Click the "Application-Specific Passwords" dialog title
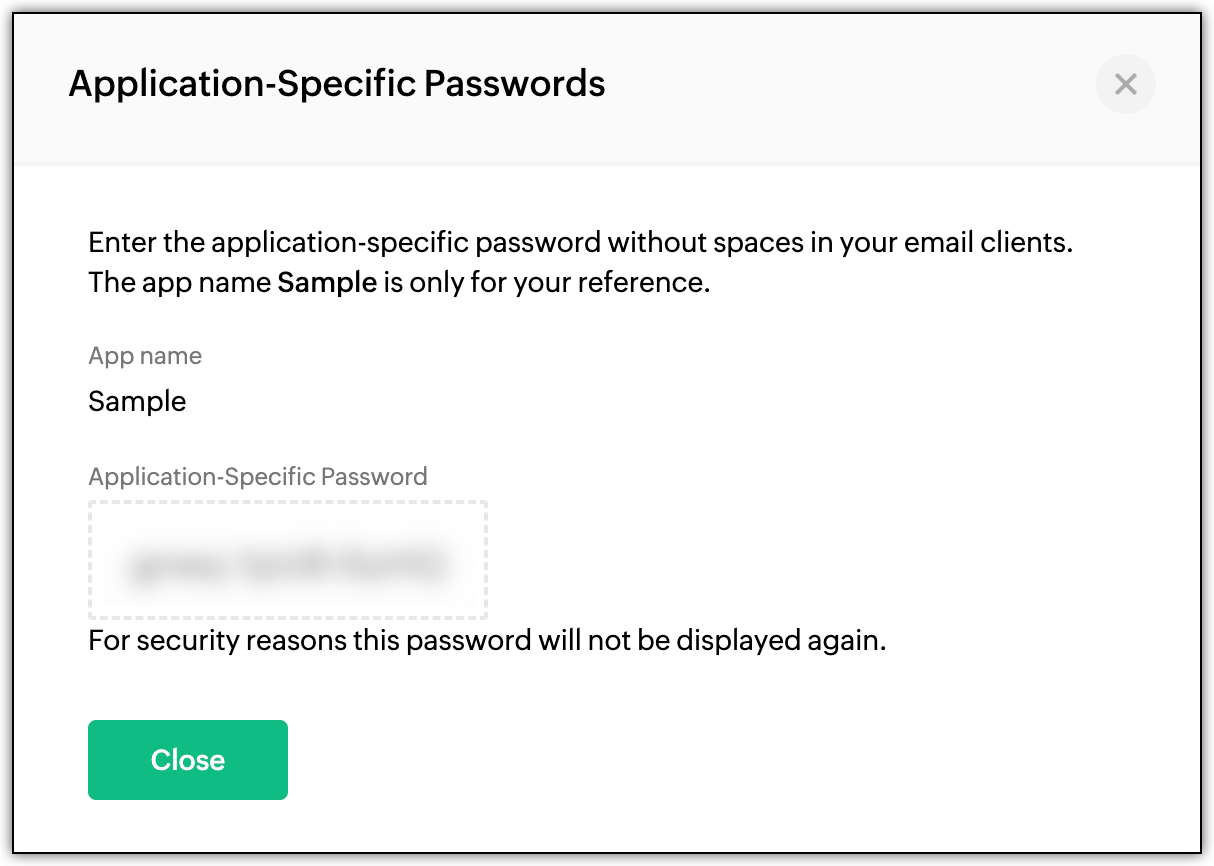 [x=336, y=84]
